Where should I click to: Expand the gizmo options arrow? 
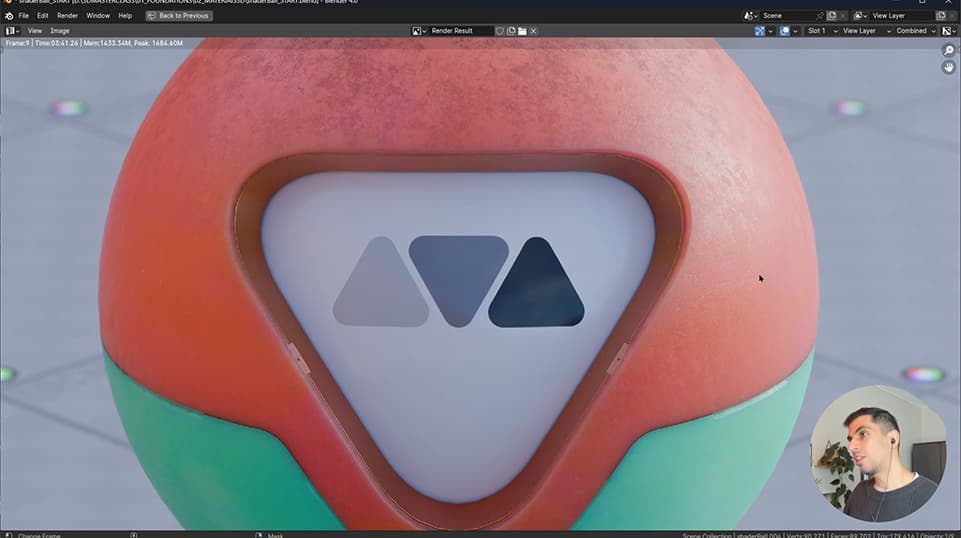(x=770, y=31)
